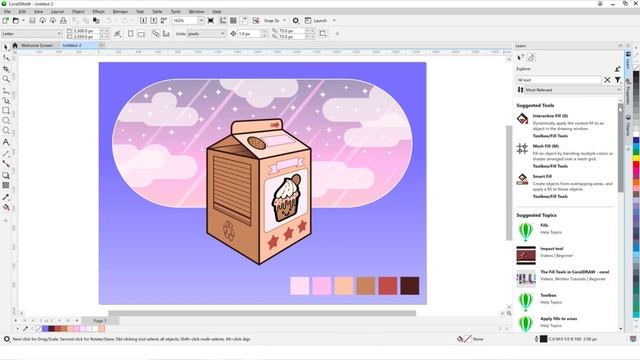This screenshot has height=360, width=640.
Task: Click the dark brown swatch on the canvas
Action: tap(409, 286)
